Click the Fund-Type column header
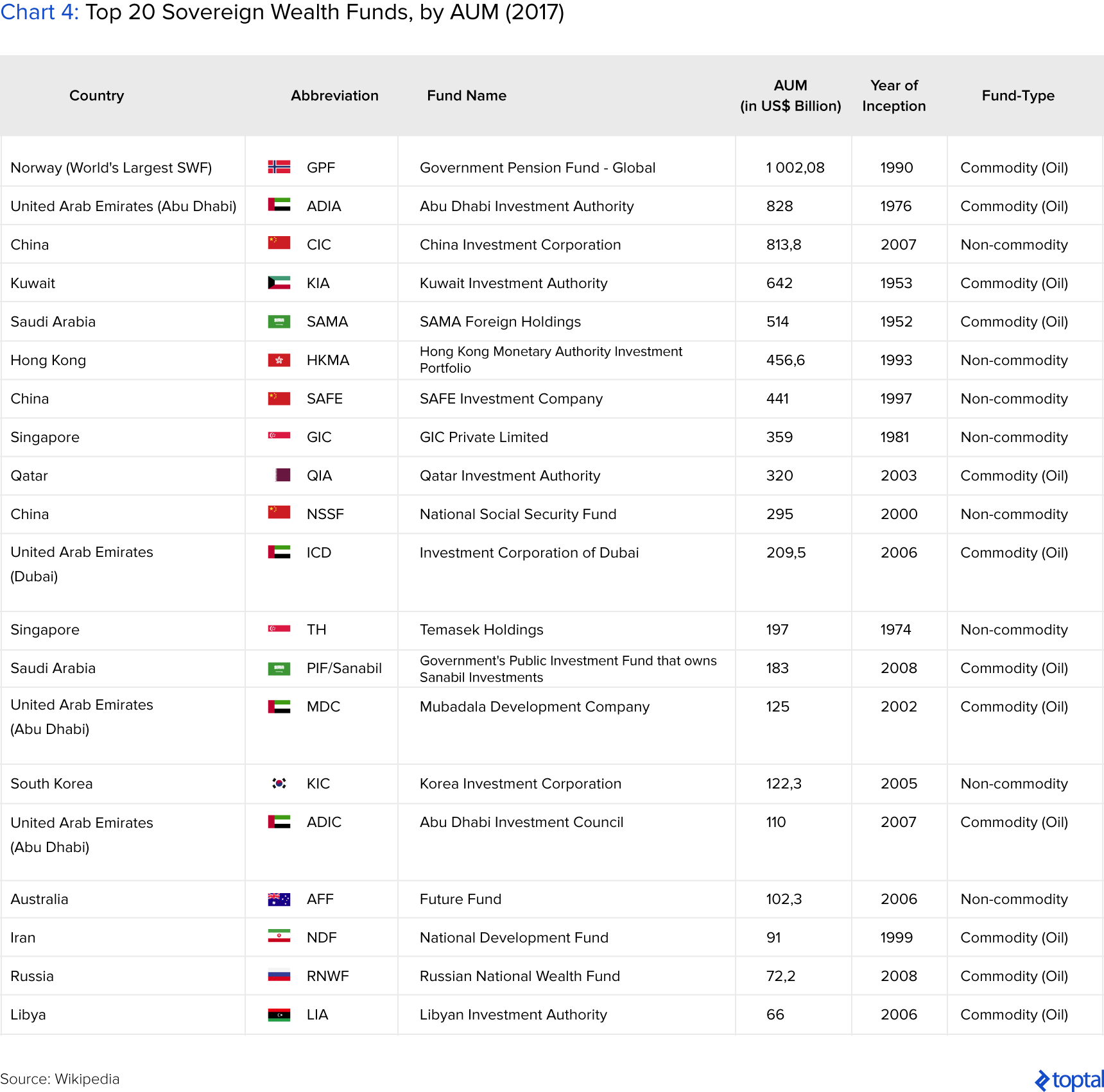Image resolution: width=1104 pixels, height=1092 pixels. point(1018,96)
